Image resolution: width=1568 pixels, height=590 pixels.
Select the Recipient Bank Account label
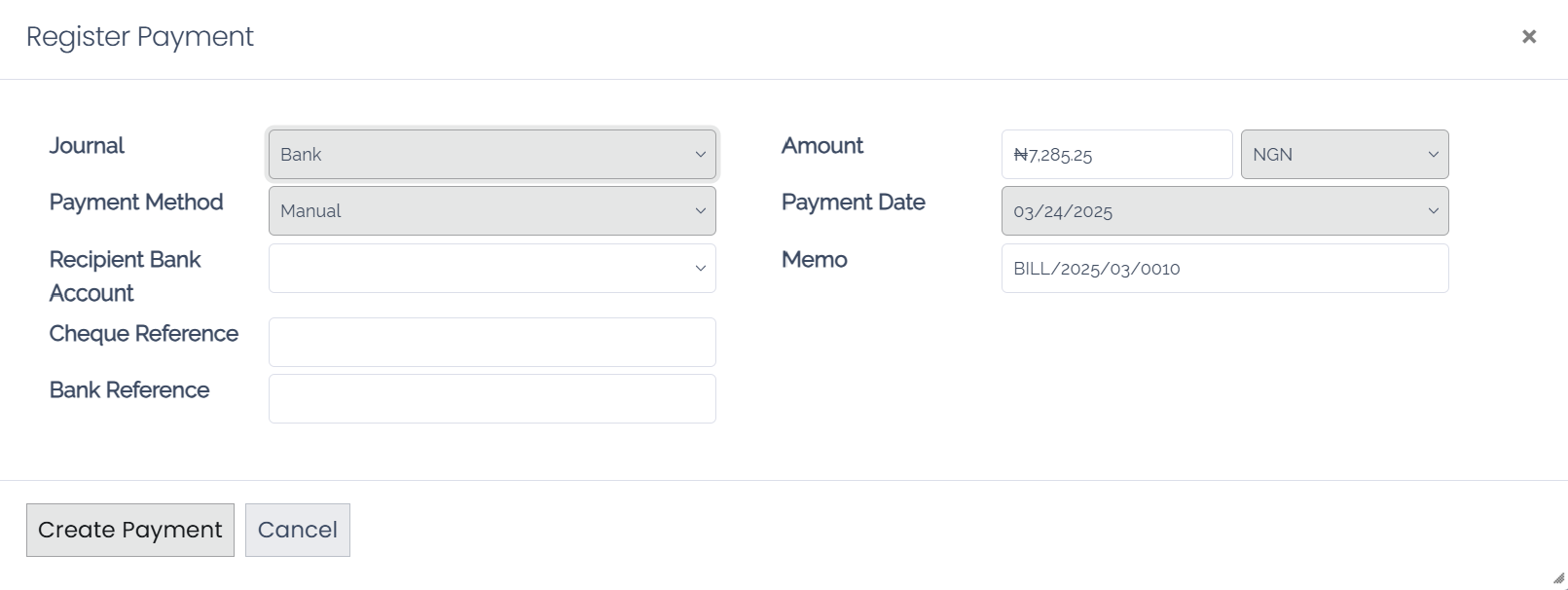coord(125,277)
